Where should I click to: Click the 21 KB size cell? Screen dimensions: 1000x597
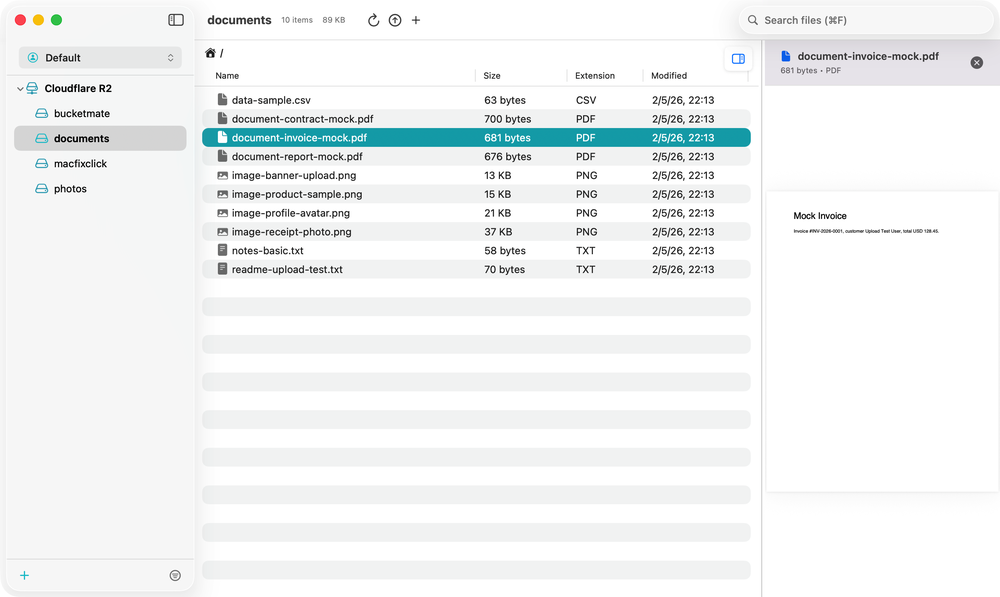[497, 213]
